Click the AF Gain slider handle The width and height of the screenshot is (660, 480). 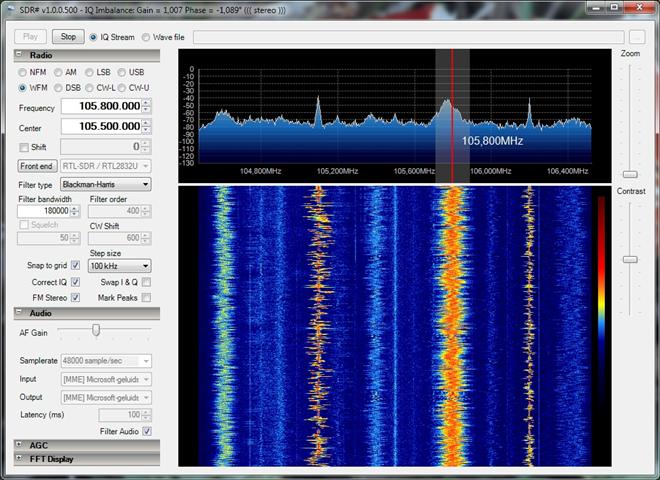(x=96, y=330)
